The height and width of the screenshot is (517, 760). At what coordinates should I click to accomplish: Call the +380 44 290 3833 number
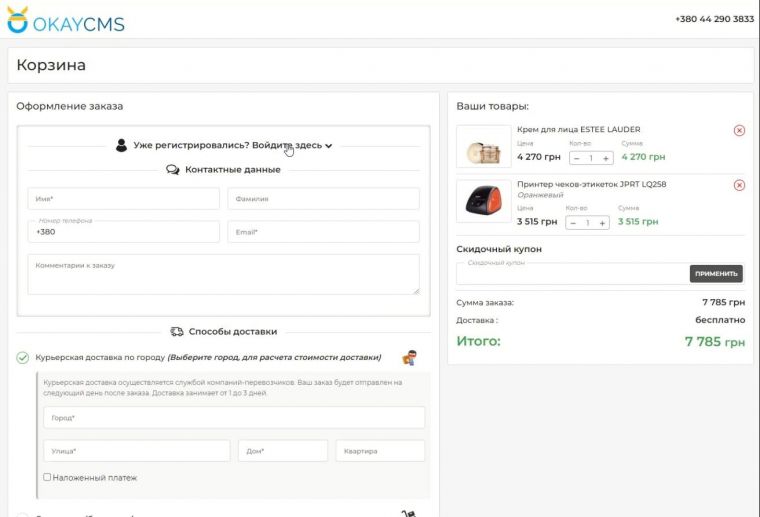point(714,19)
